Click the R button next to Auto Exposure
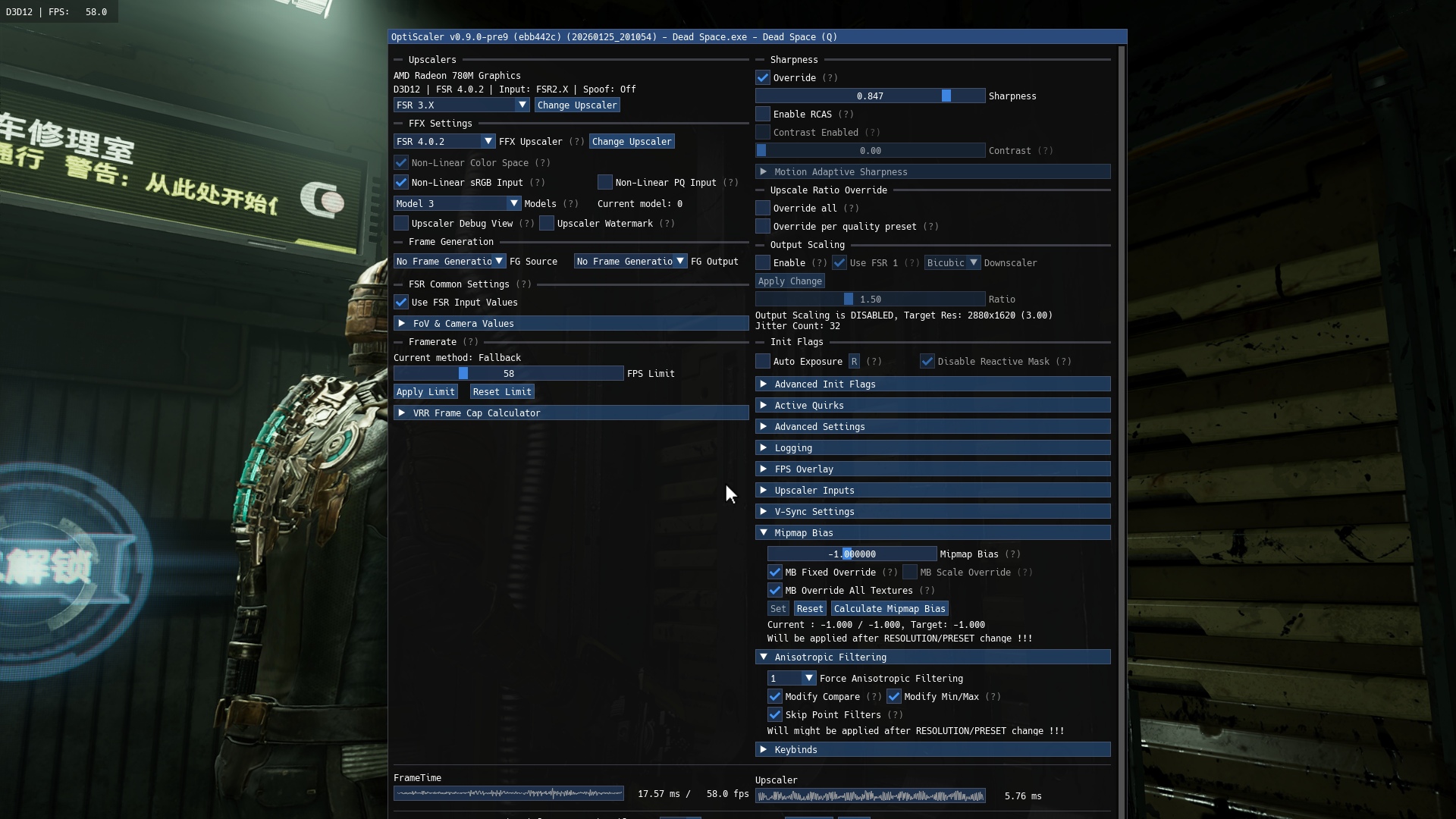 click(854, 362)
